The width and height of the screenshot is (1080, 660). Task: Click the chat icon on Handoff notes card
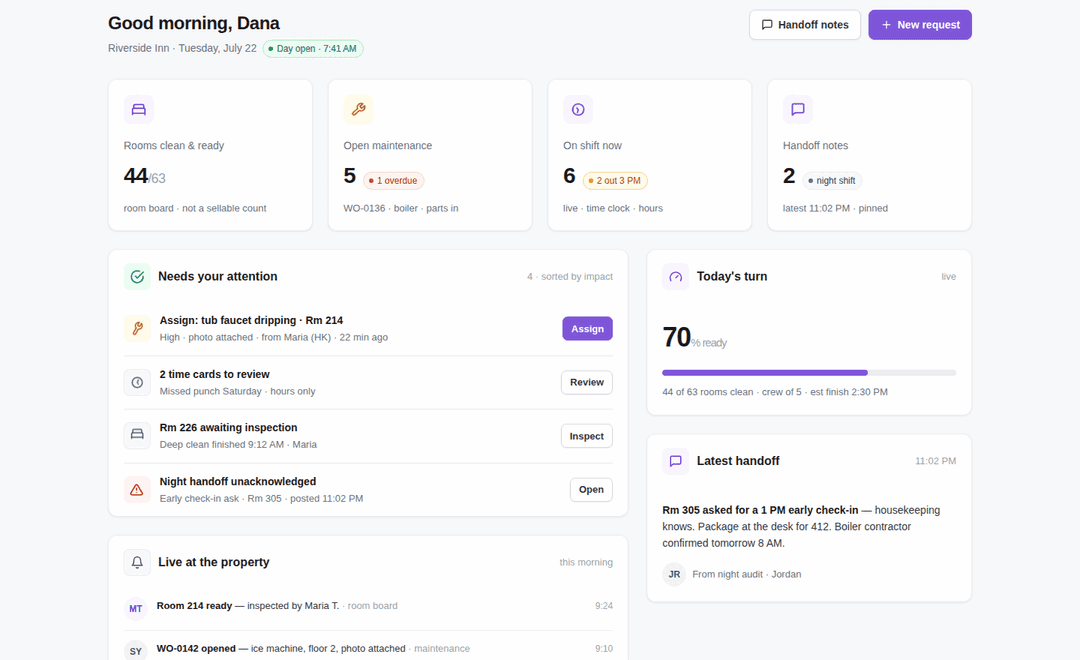[798, 110]
